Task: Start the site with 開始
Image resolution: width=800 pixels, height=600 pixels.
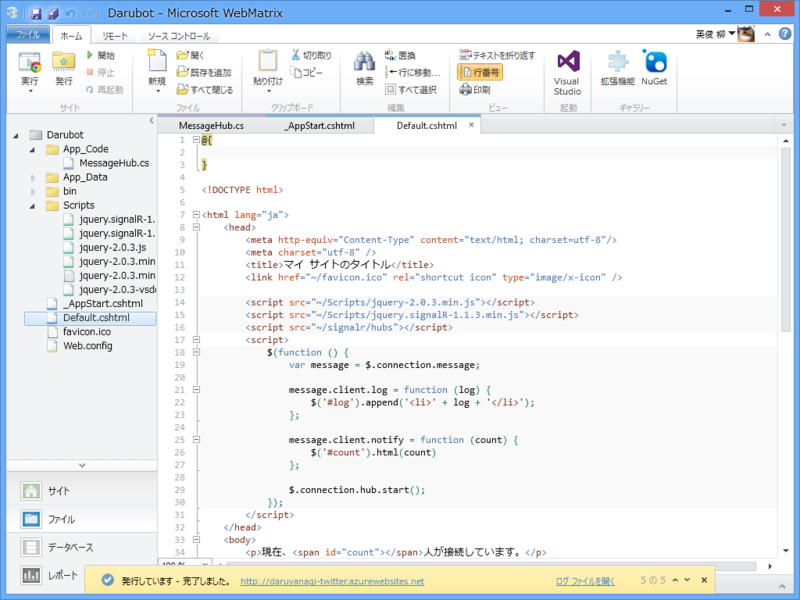Action: pyautogui.click(x=101, y=55)
